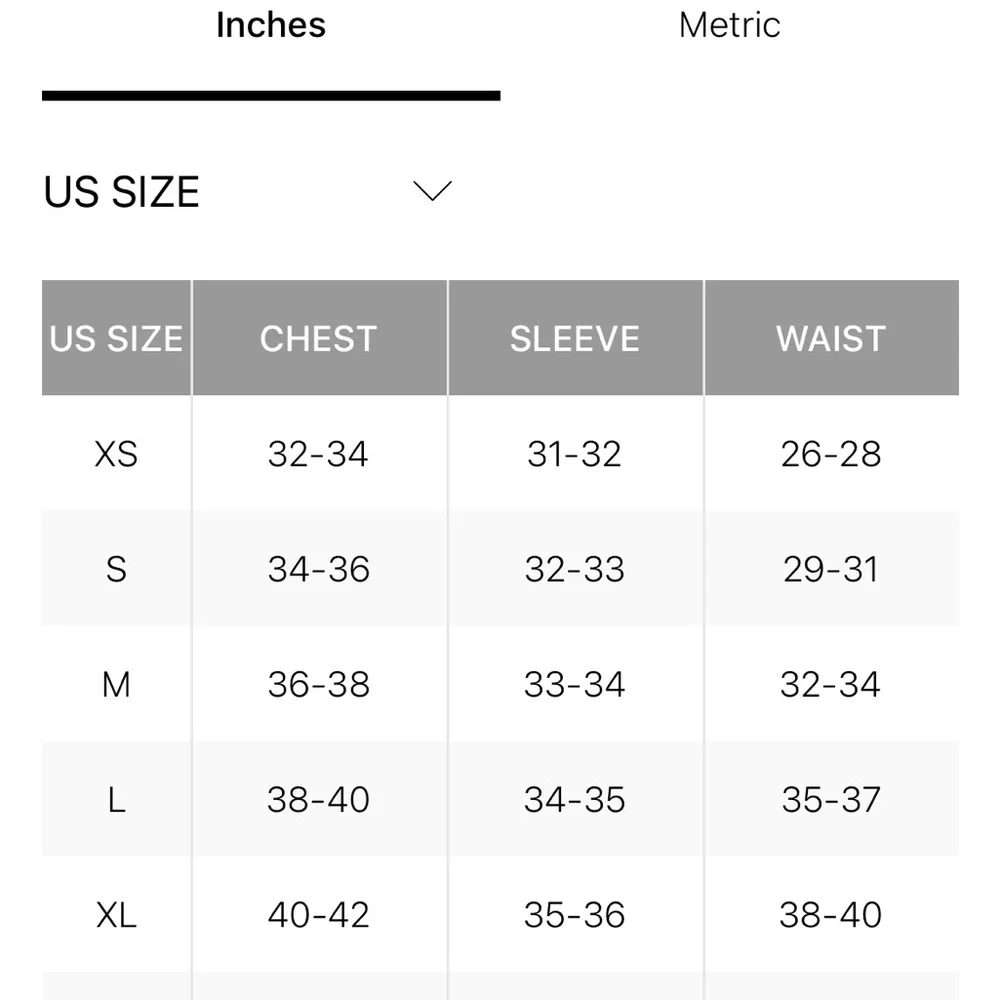Switch to the Inches tab
1000x1000 pixels.
tap(271, 26)
